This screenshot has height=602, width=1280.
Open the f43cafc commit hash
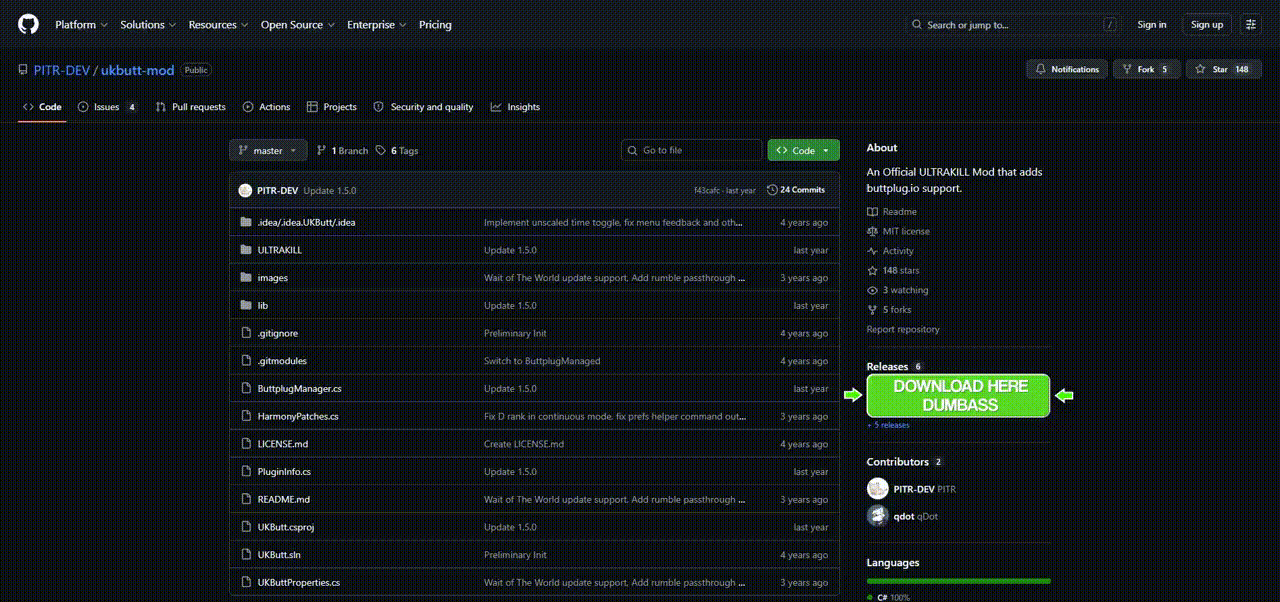coord(708,190)
